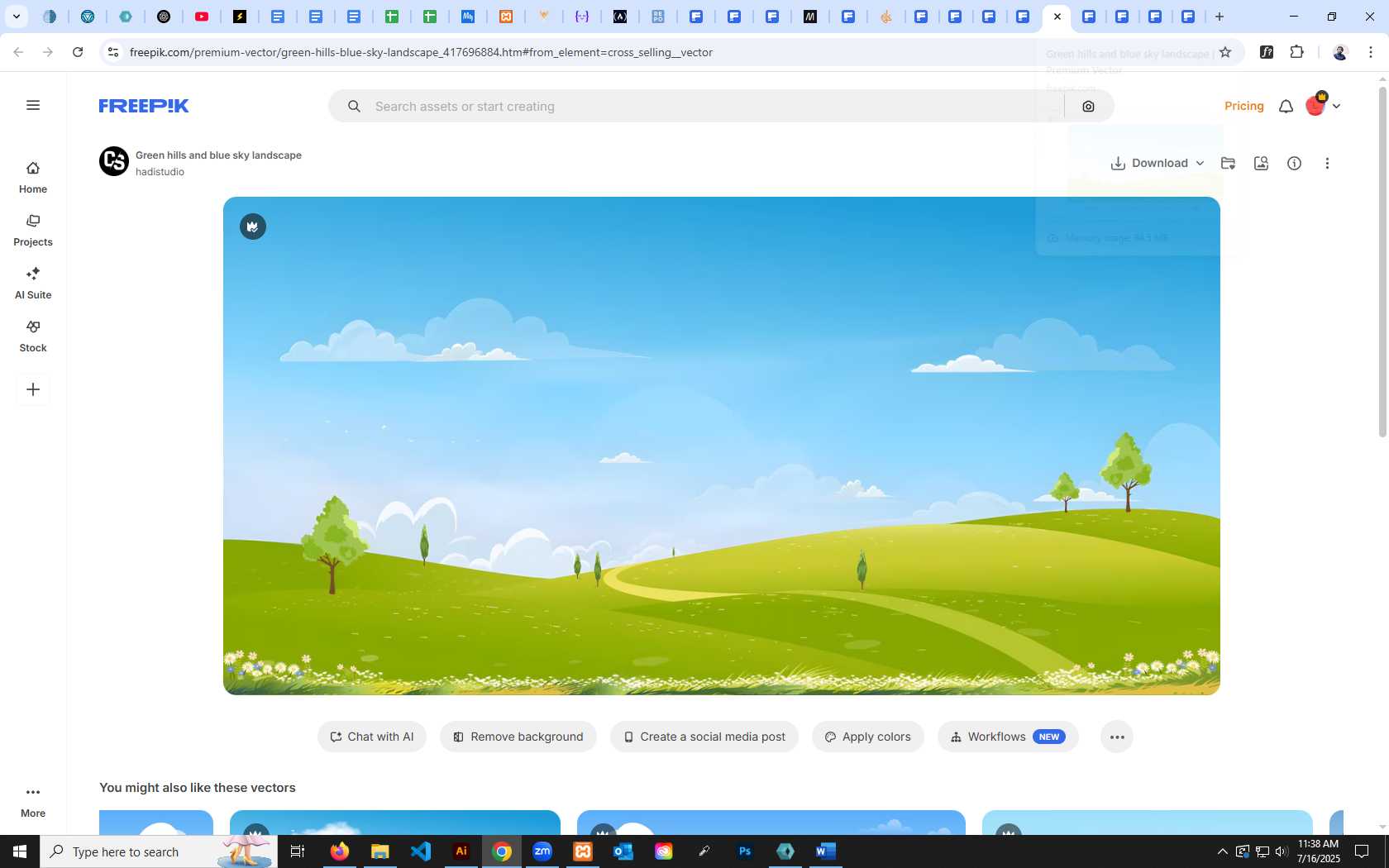This screenshot has width=1389, height=868.
Task: Open notifications bell
Action: coord(1286,106)
